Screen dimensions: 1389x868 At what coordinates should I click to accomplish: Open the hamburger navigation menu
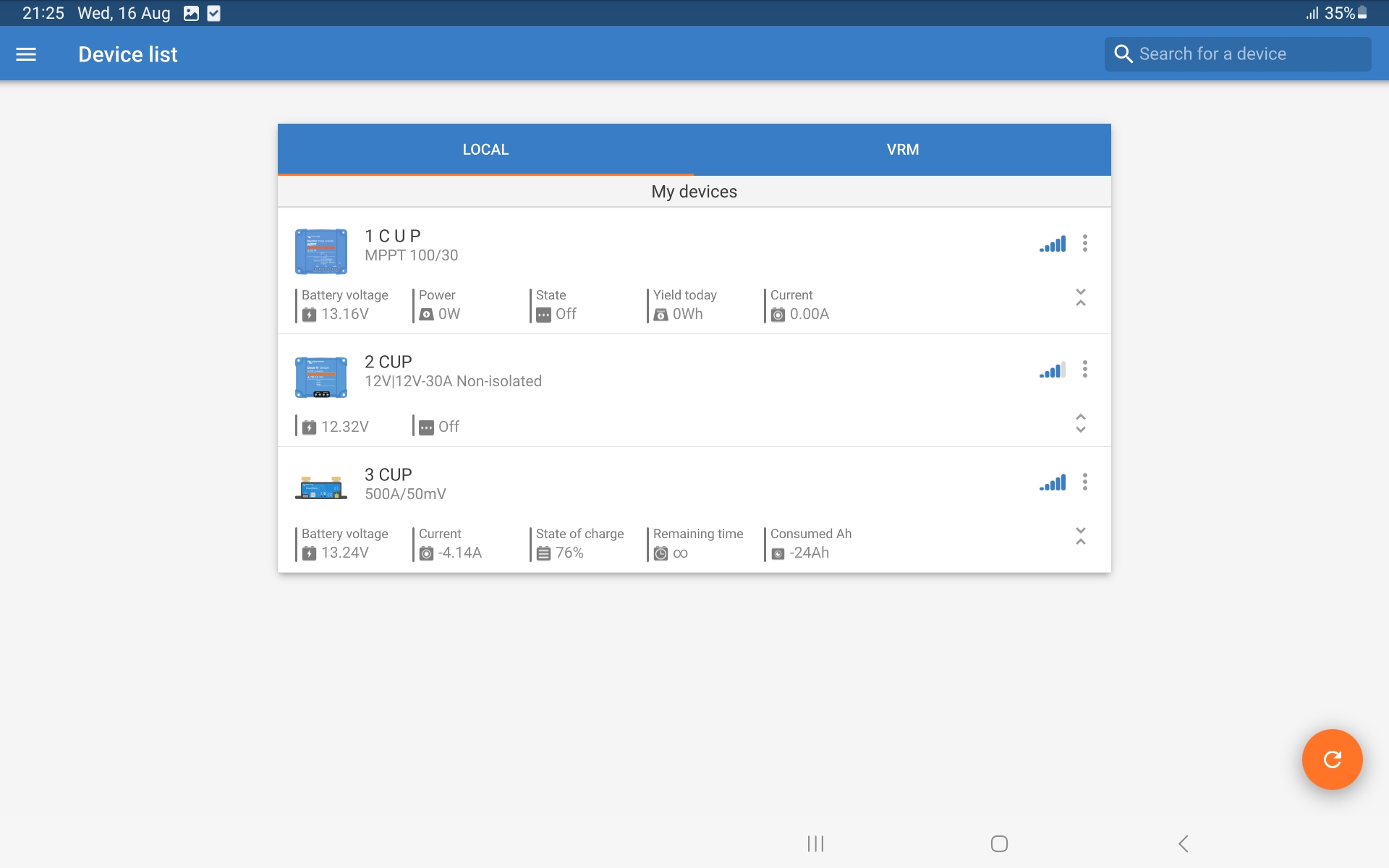tap(26, 54)
